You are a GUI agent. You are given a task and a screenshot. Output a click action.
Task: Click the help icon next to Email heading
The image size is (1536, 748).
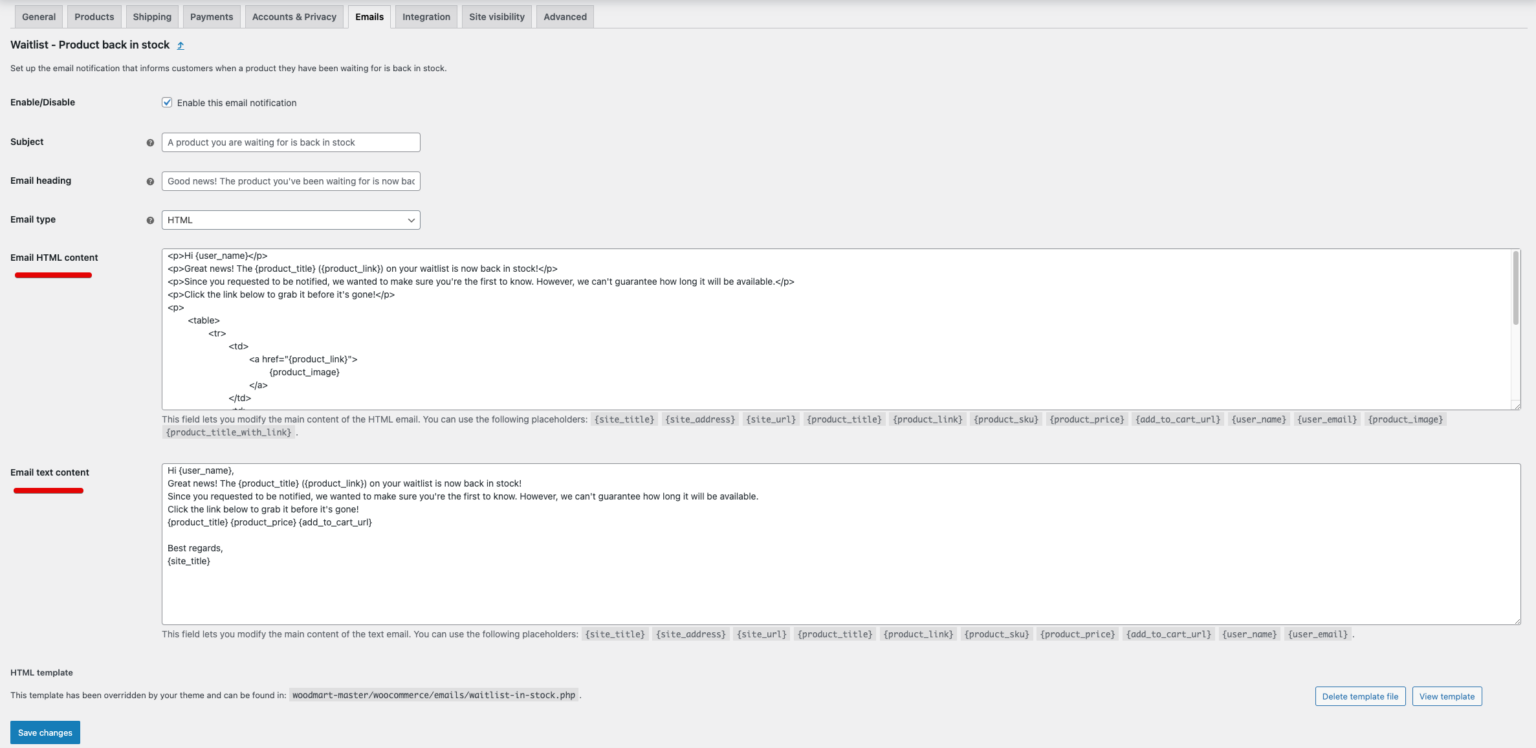150,182
